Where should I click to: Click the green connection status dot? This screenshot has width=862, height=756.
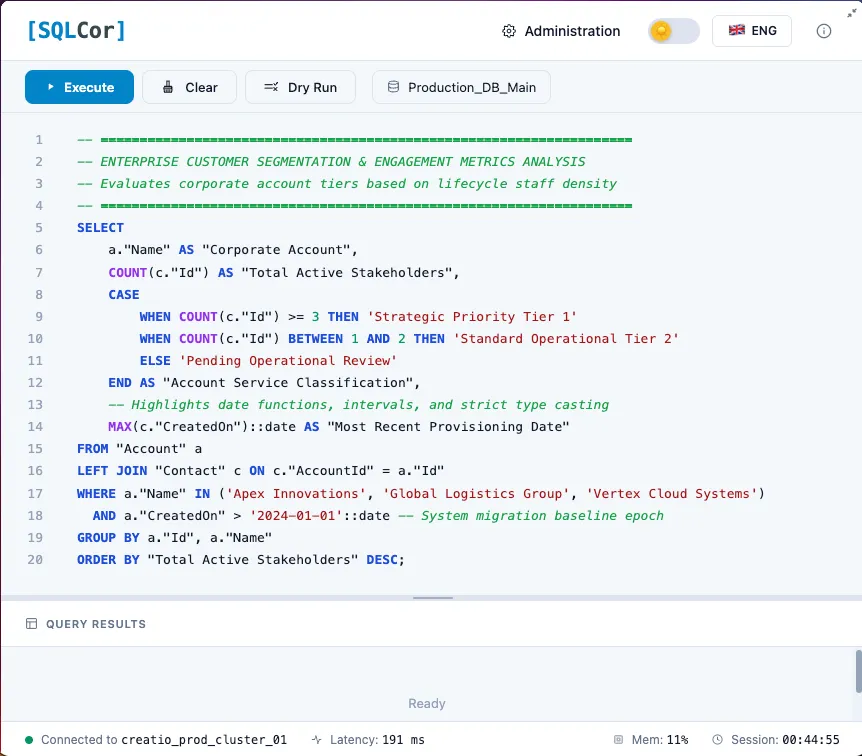[x=29, y=740]
